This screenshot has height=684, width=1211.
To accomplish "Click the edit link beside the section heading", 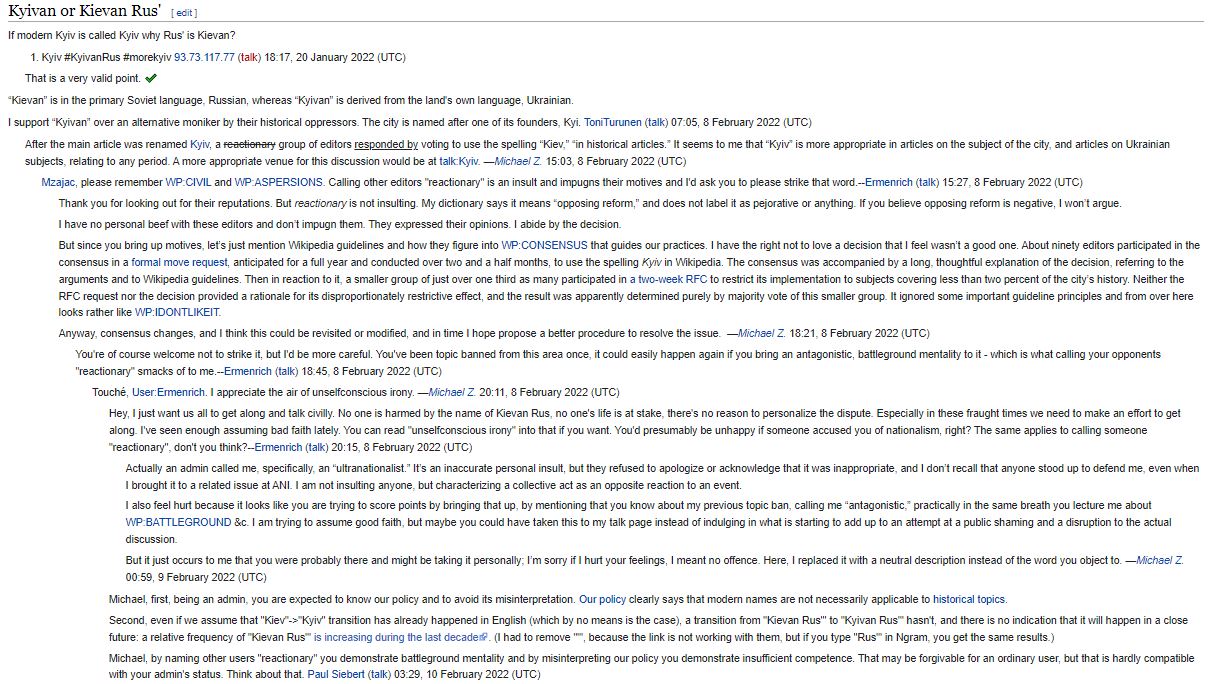I will point(184,13).
